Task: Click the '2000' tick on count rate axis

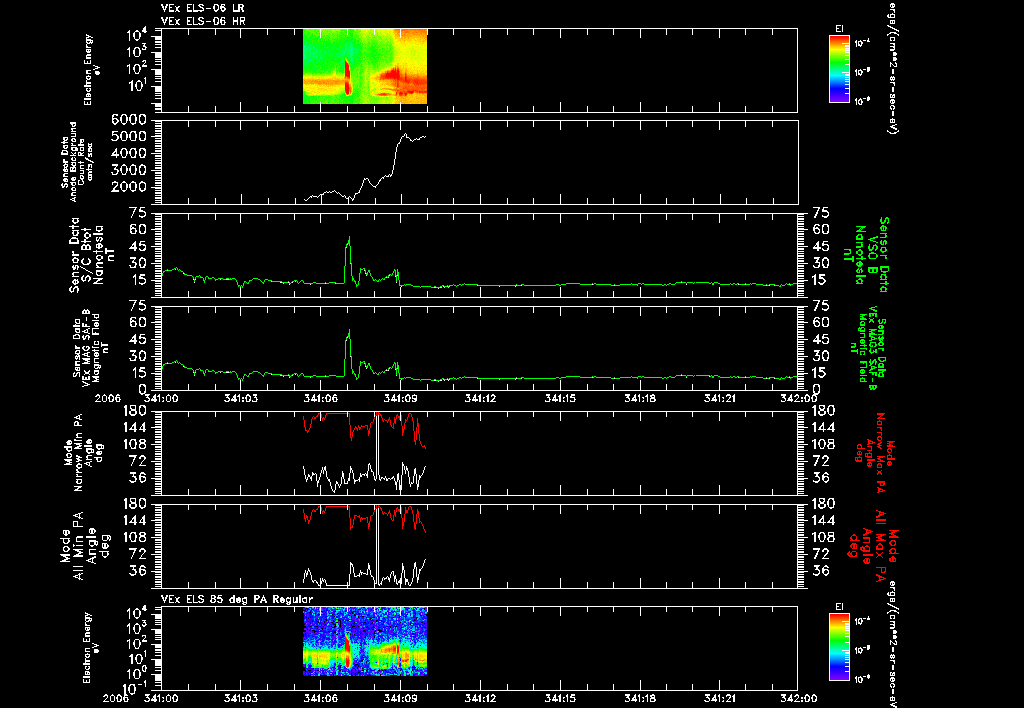Action: (x=129, y=188)
